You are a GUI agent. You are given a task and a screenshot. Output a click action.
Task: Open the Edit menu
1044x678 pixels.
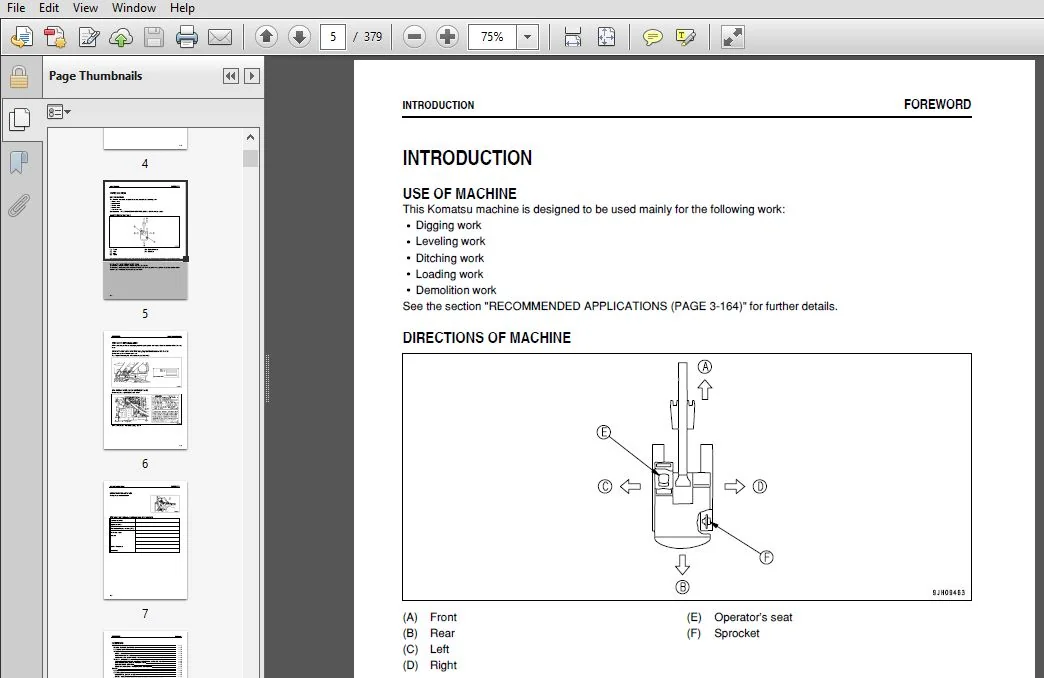[49, 8]
